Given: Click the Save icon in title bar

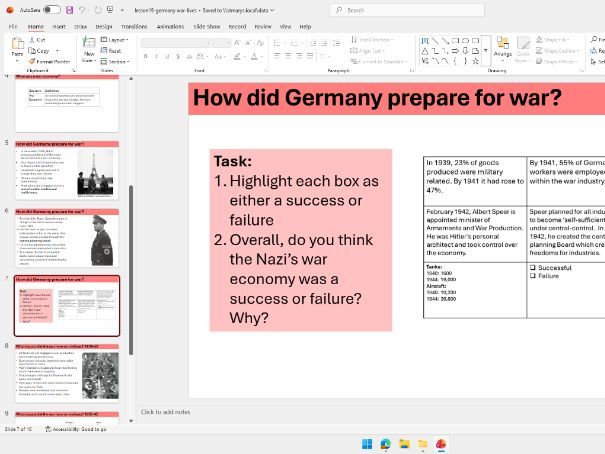Looking at the screenshot, I should tap(69, 10).
